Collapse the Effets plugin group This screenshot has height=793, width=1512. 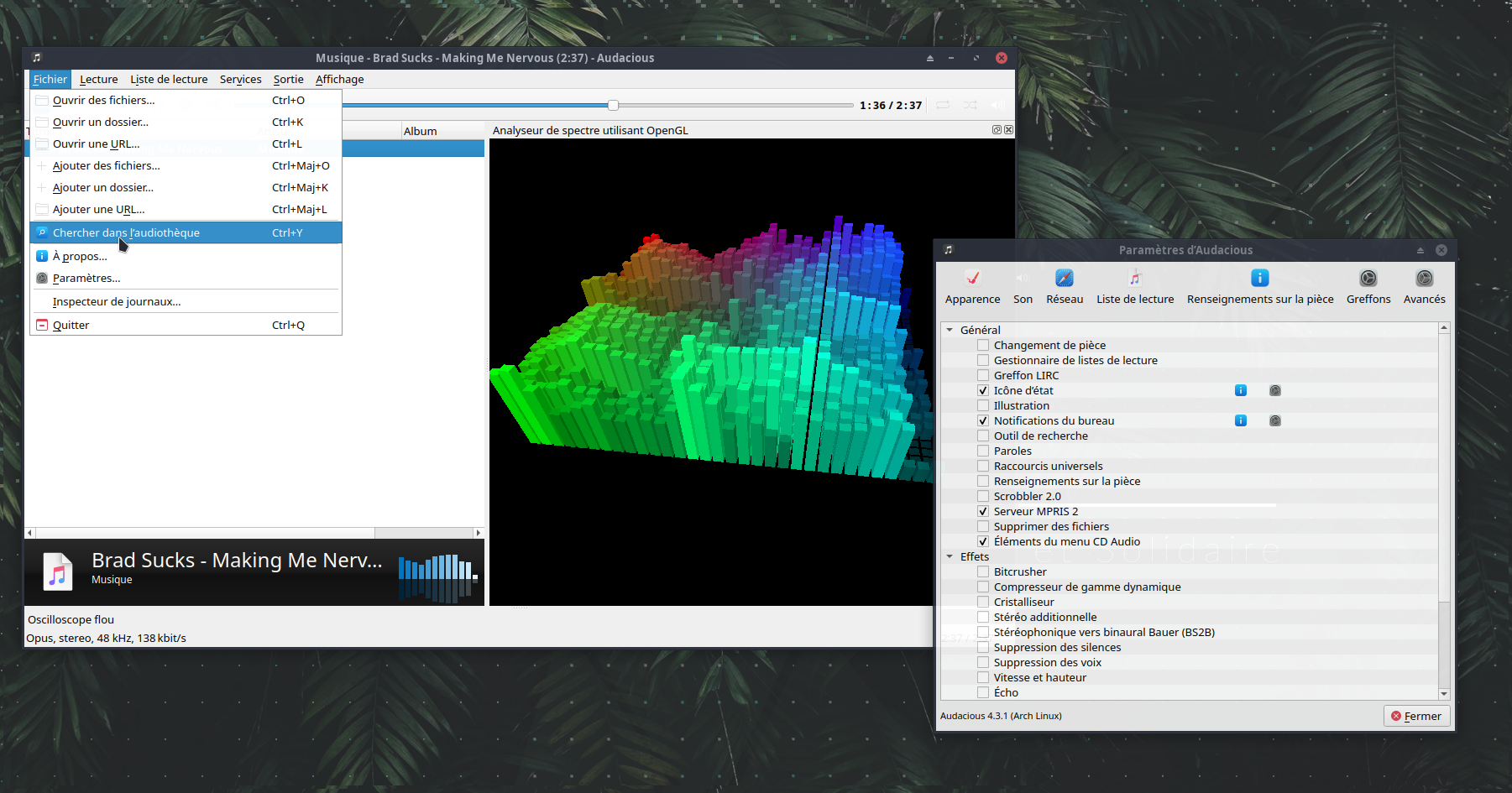coord(950,556)
